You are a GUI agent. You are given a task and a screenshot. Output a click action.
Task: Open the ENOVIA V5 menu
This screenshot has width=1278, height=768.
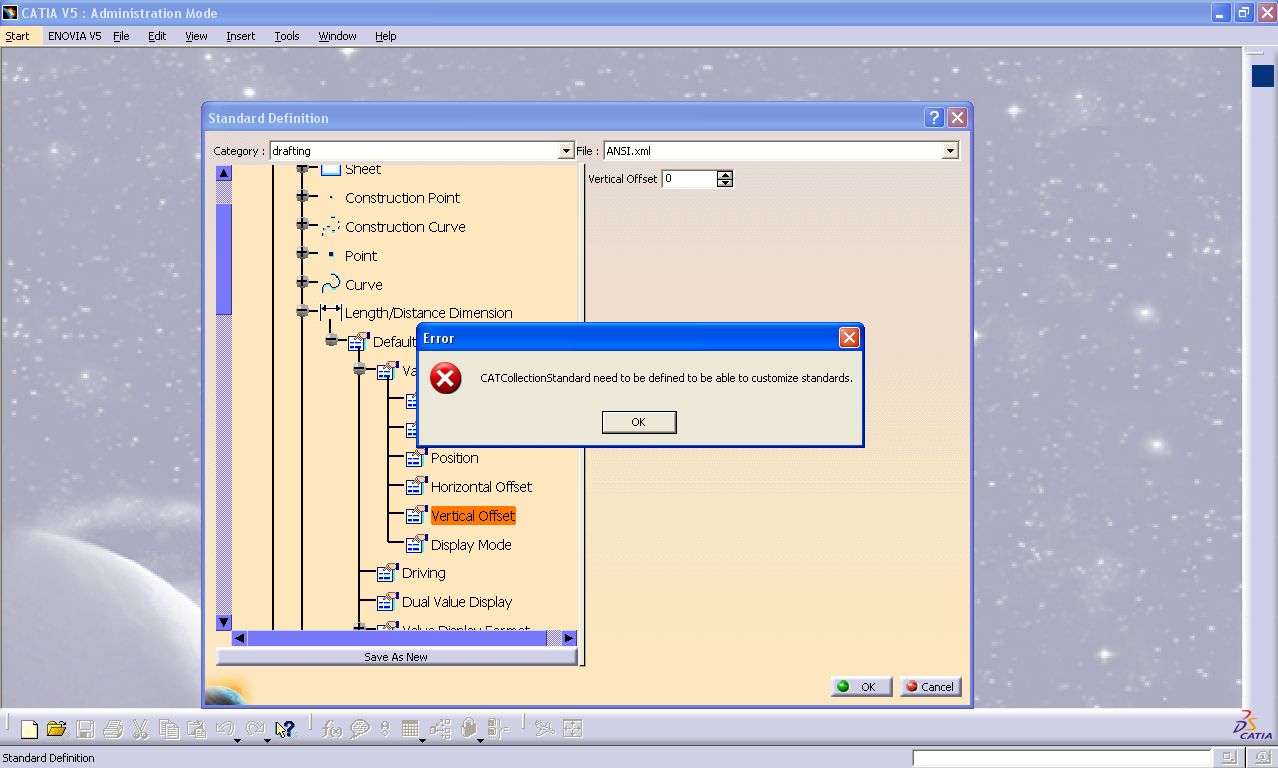pos(75,36)
